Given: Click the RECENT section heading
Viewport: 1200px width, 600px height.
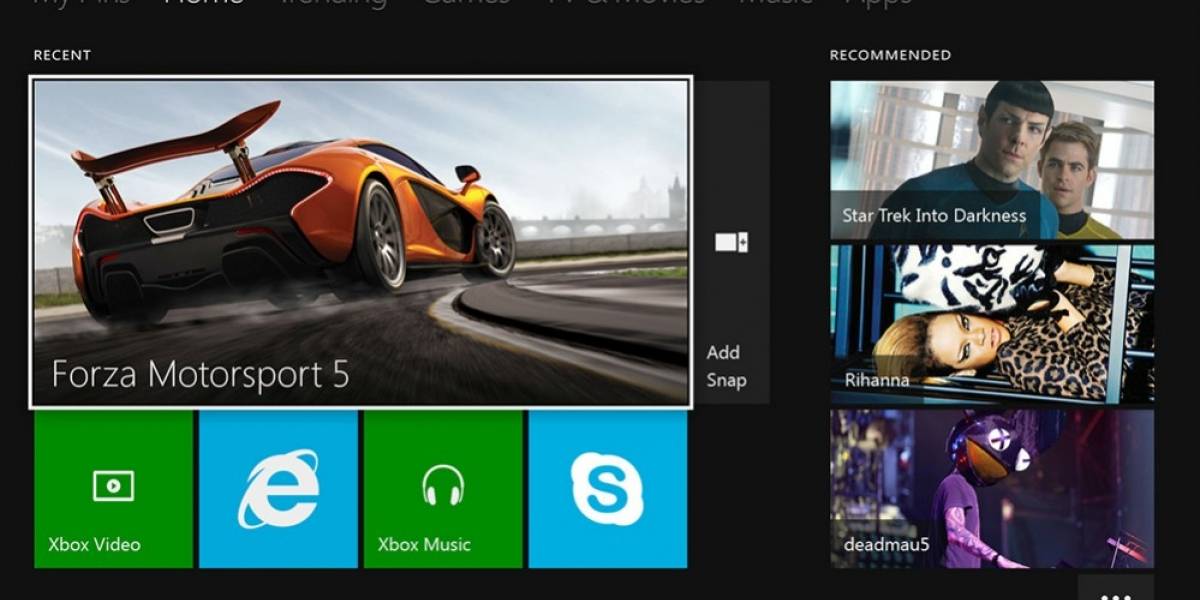Looking at the screenshot, I should click(x=60, y=55).
